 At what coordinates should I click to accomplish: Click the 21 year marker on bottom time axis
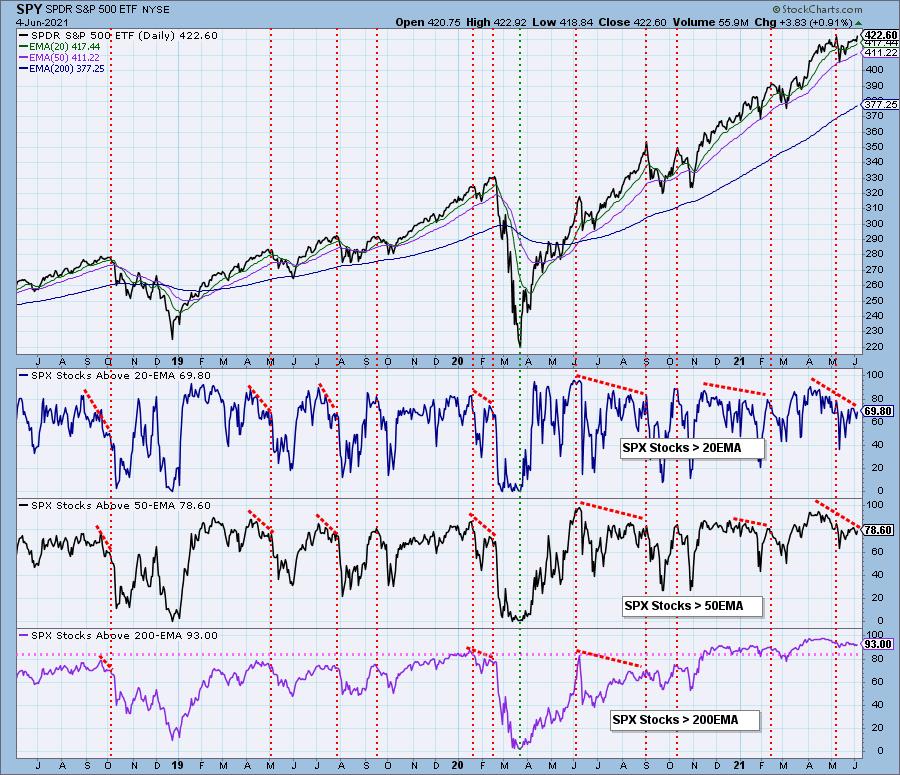point(739,765)
